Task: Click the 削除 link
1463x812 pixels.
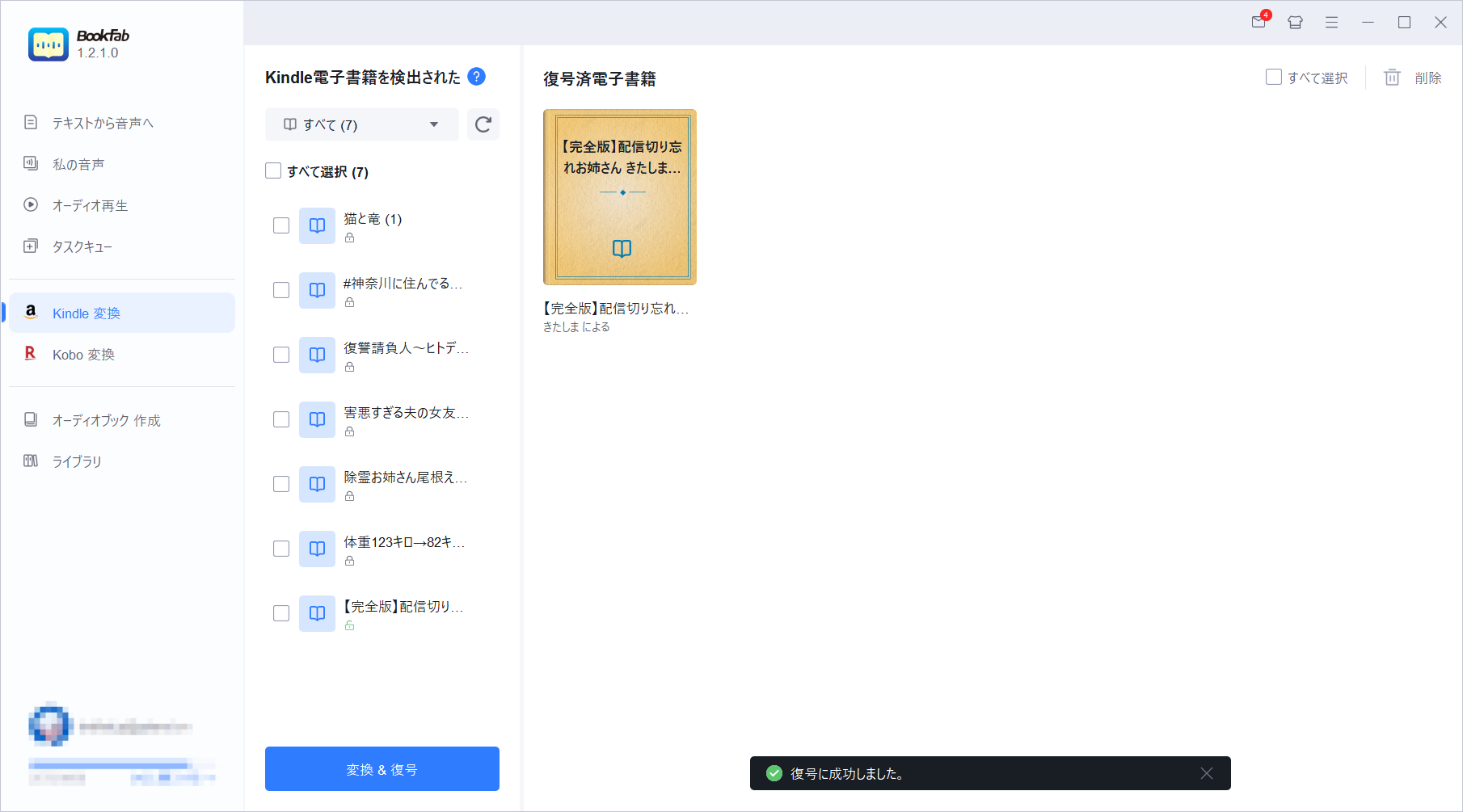Action: [1429, 78]
